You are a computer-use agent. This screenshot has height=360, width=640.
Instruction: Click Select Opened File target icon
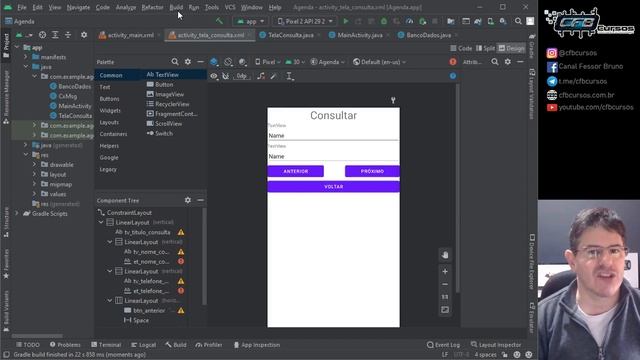click(42, 35)
